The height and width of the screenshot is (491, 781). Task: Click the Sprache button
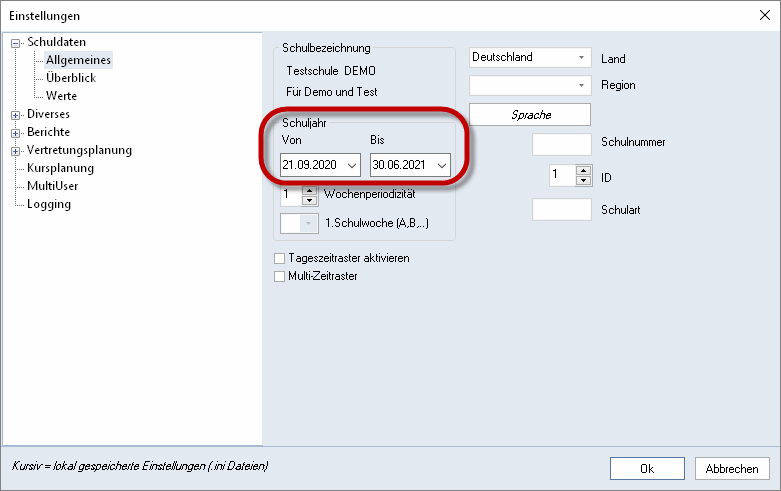[x=530, y=115]
